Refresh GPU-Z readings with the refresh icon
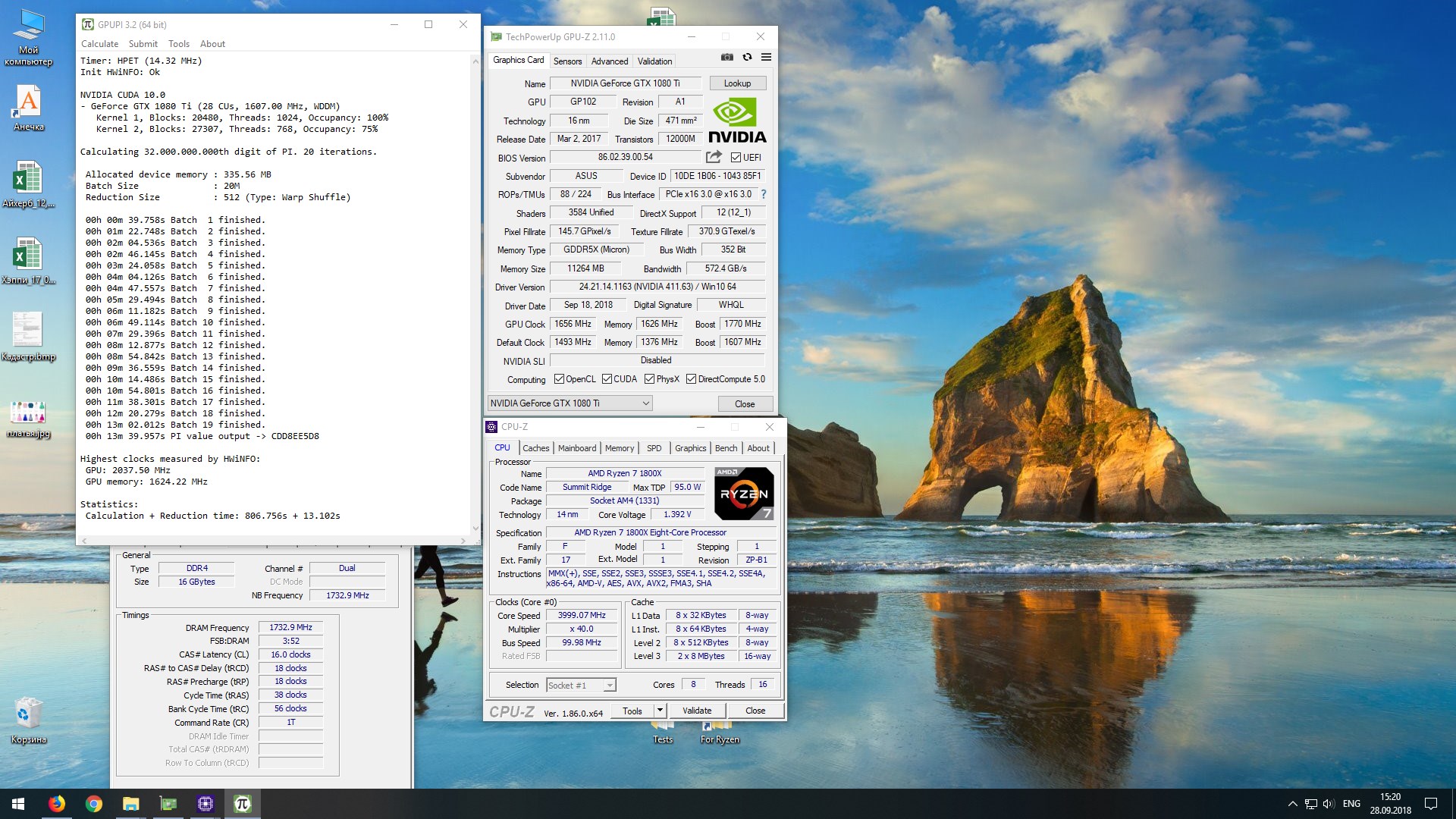Screen dimensions: 1456x819 [x=747, y=57]
